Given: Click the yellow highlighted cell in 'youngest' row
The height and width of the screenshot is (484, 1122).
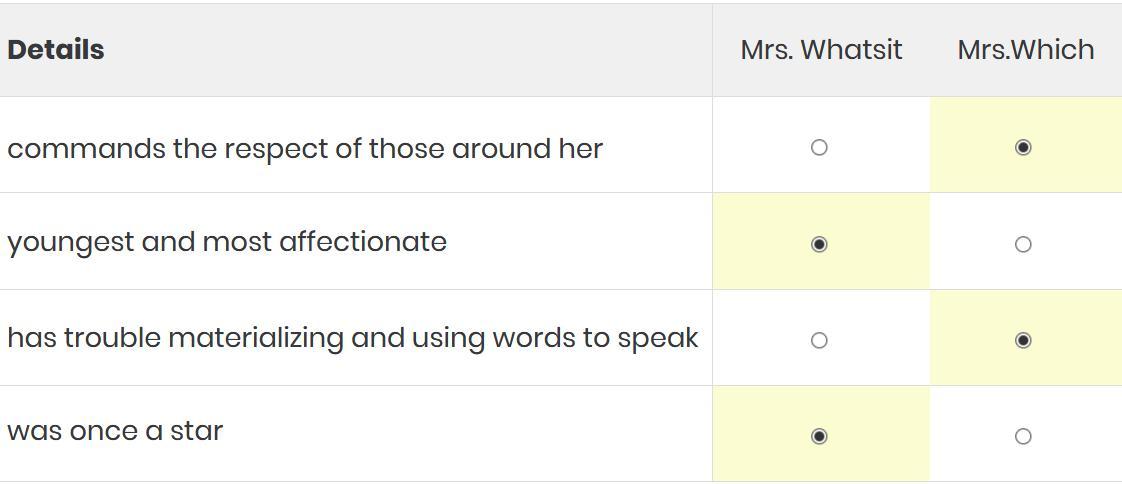Looking at the screenshot, I should [x=821, y=241].
